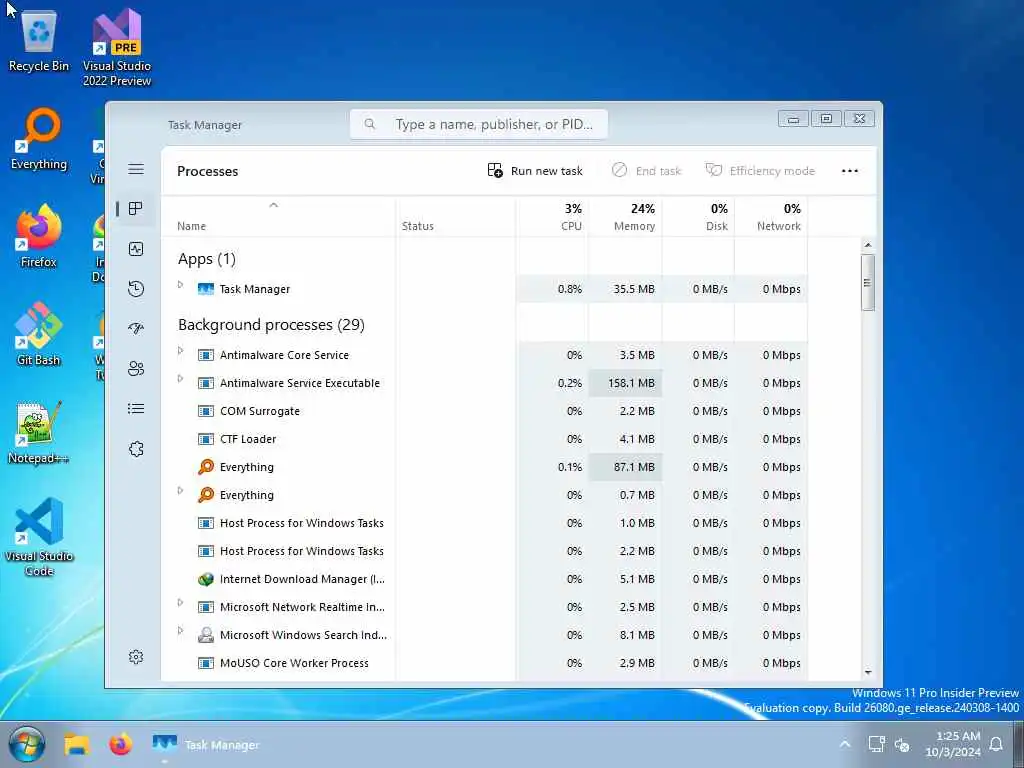Screen dimensions: 1024x768
Task: Click the Task Manager window title text
Action: coord(205,125)
